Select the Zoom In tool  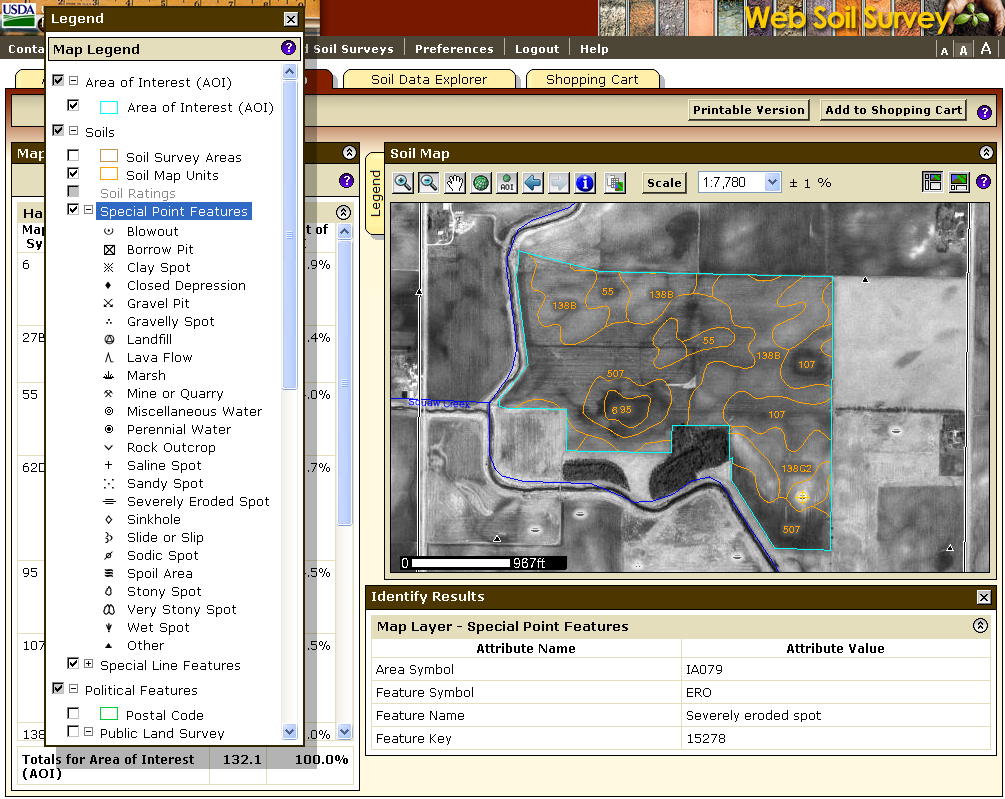403,183
